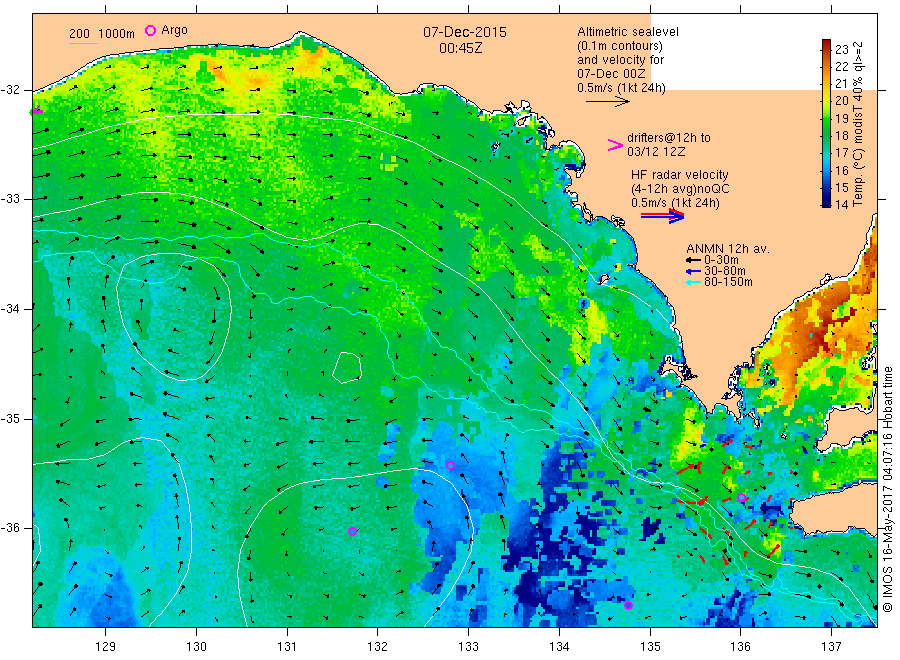The image size is (900, 660).
Task: Click the black 0-30m ANMN arrow symbol
Action: [694, 261]
